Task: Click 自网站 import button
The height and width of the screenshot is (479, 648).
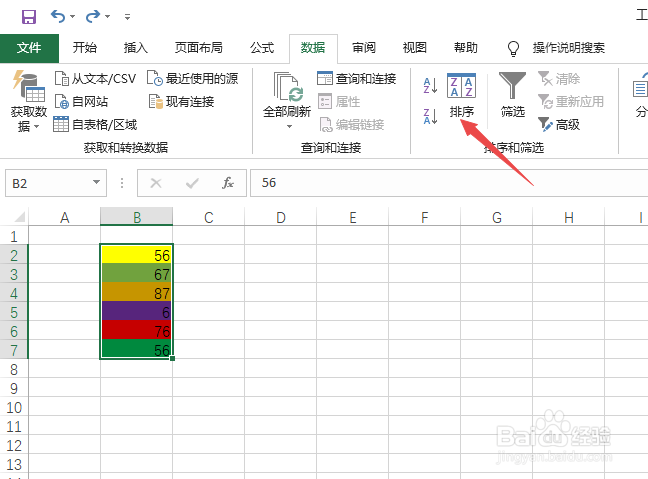Action: (81, 102)
